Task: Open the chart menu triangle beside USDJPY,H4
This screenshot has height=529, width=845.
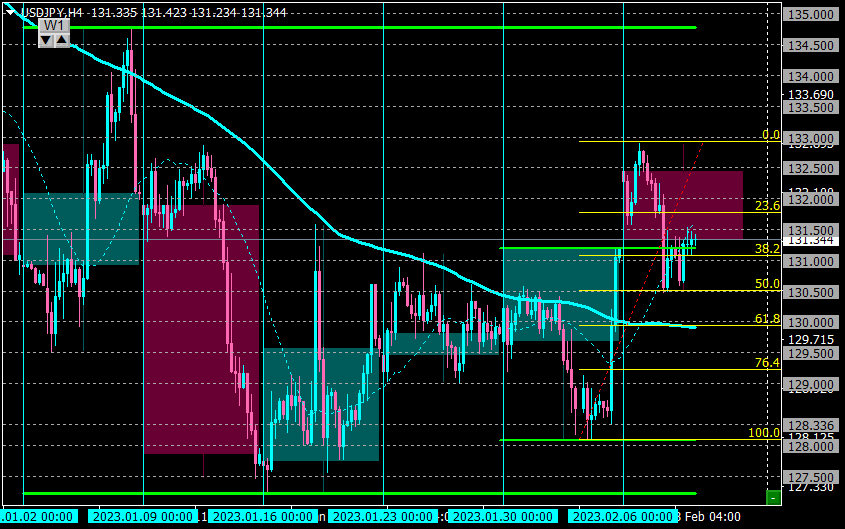Action: 10,12
